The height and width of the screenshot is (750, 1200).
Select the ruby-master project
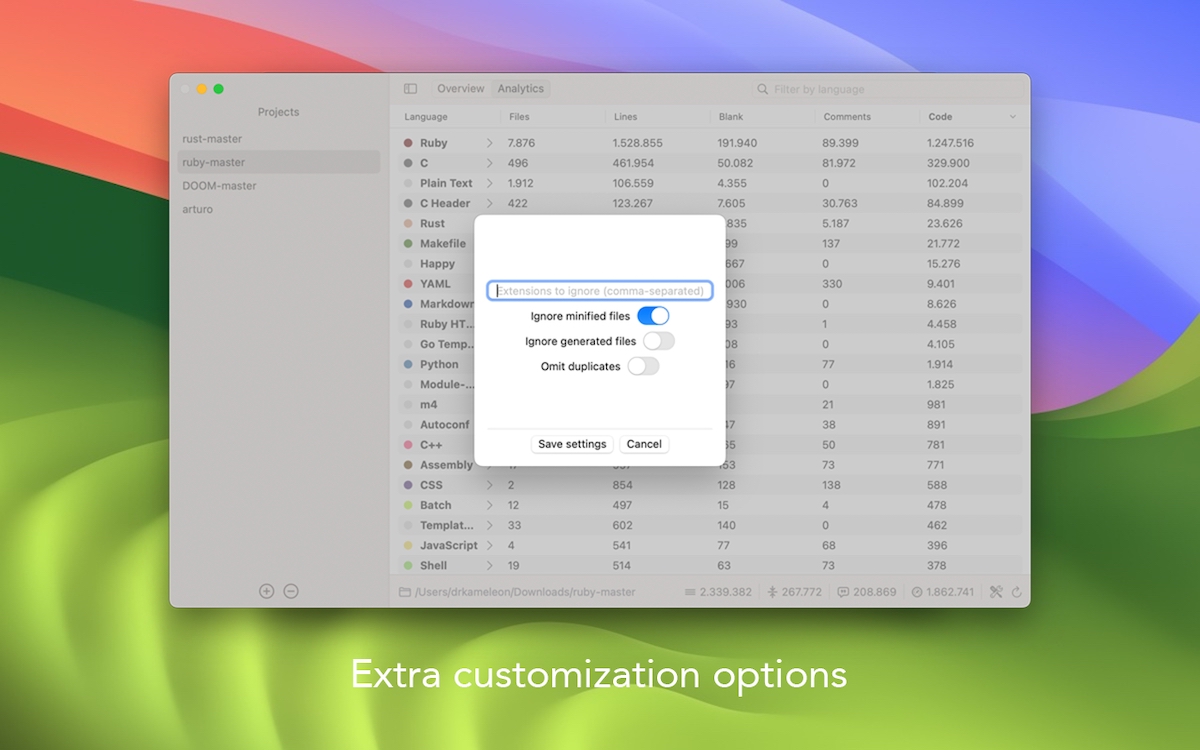(x=279, y=162)
